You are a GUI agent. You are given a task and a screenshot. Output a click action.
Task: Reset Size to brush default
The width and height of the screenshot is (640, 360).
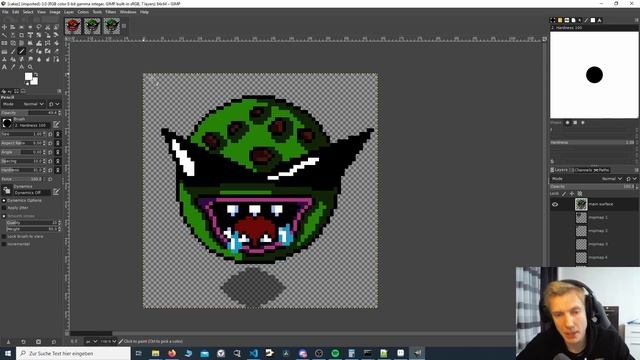51,134
